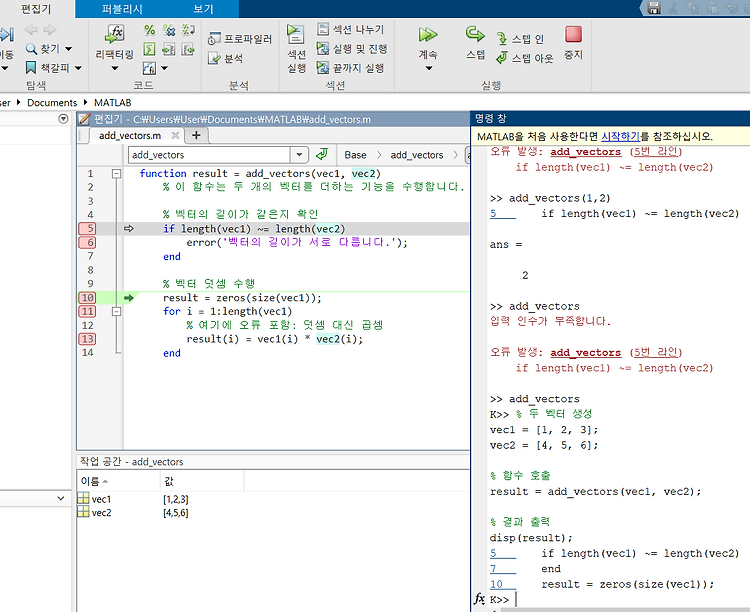Click the save icon in quick access bar
This screenshot has width=750, height=612.
(x=654, y=8)
